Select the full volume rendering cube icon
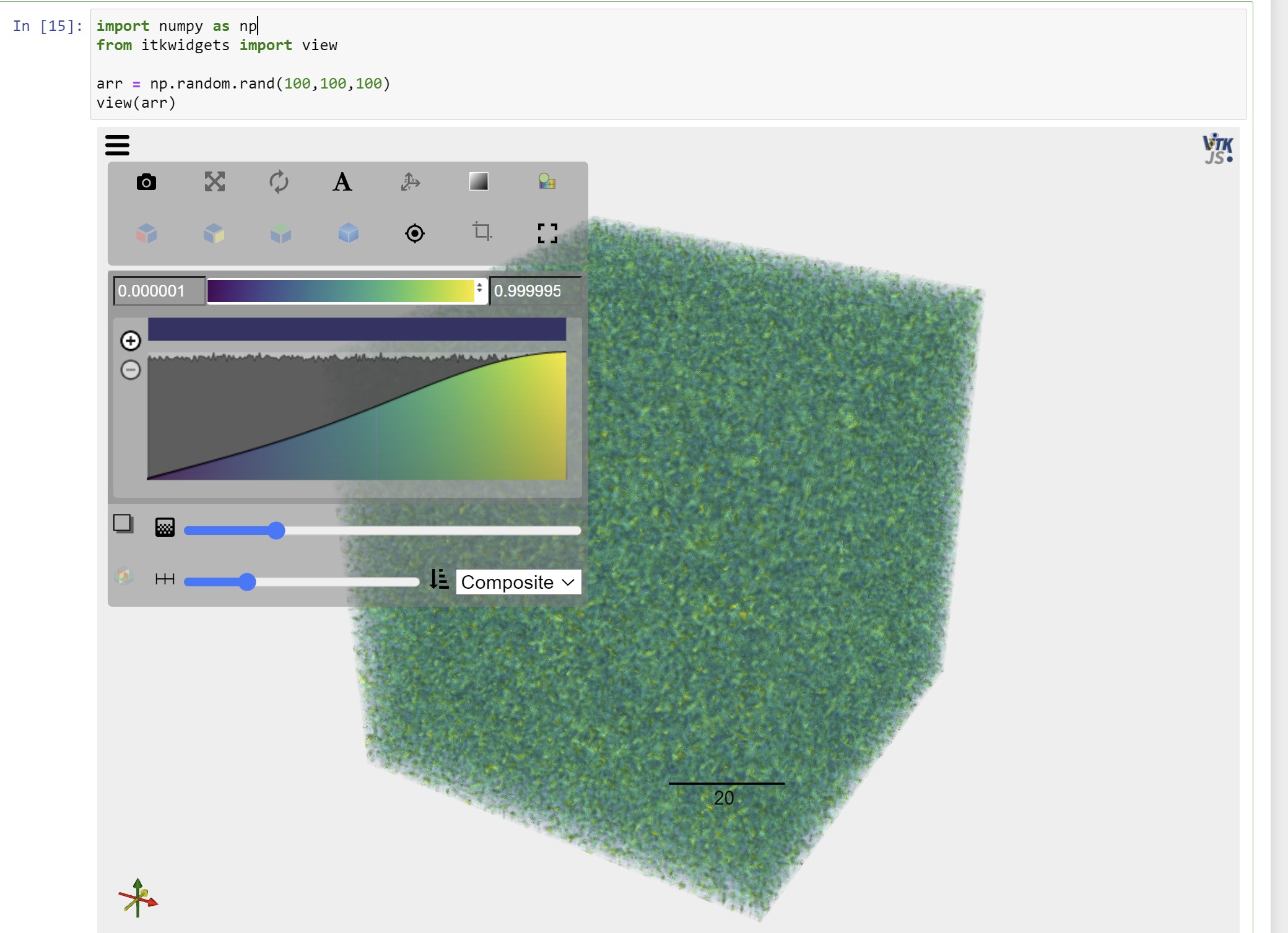Image resolution: width=1288 pixels, height=933 pixels. click(348, 233)
